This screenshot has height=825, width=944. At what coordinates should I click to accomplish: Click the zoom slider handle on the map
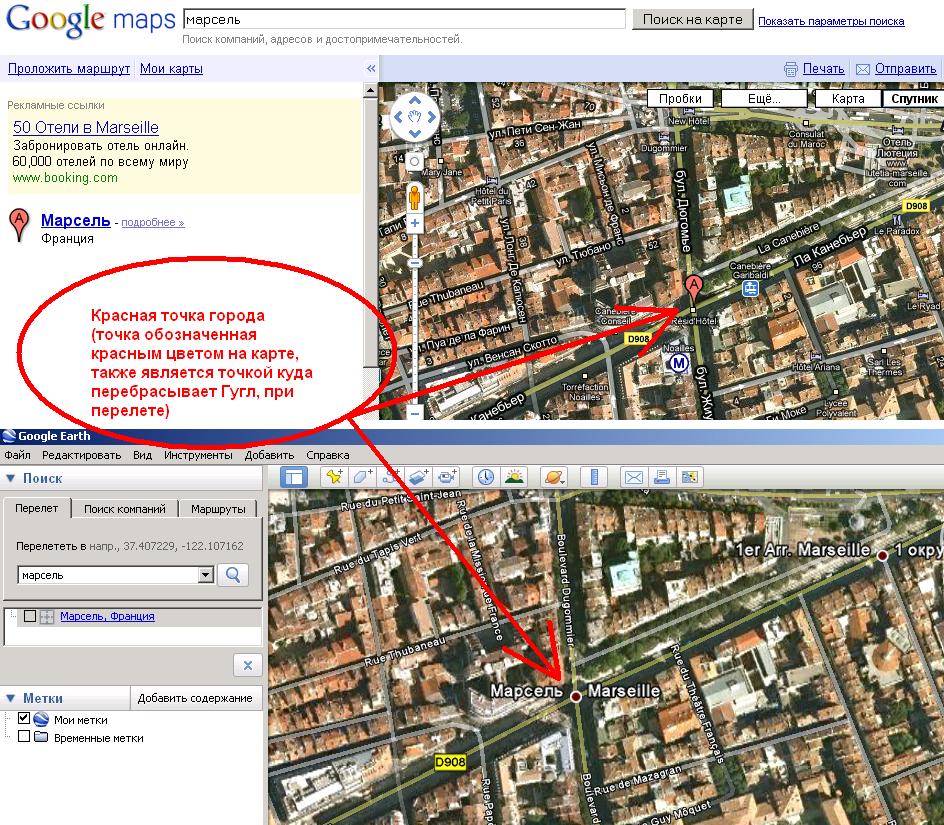pos(415,263)
